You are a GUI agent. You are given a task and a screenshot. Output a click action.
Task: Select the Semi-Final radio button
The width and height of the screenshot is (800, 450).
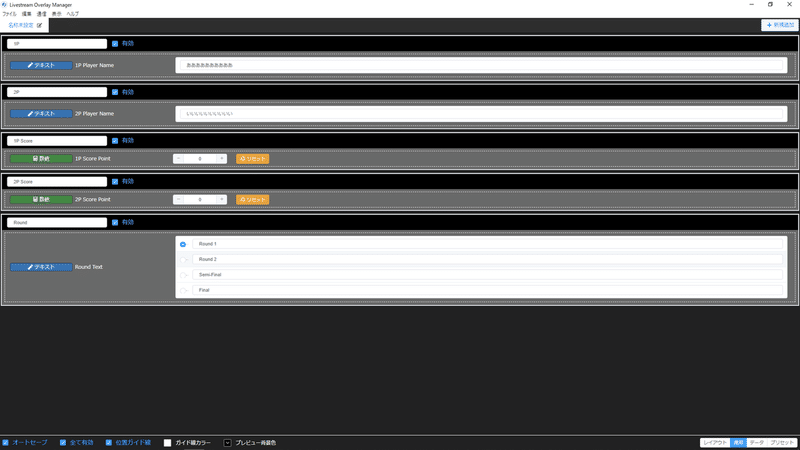click(x=183, y=275)
